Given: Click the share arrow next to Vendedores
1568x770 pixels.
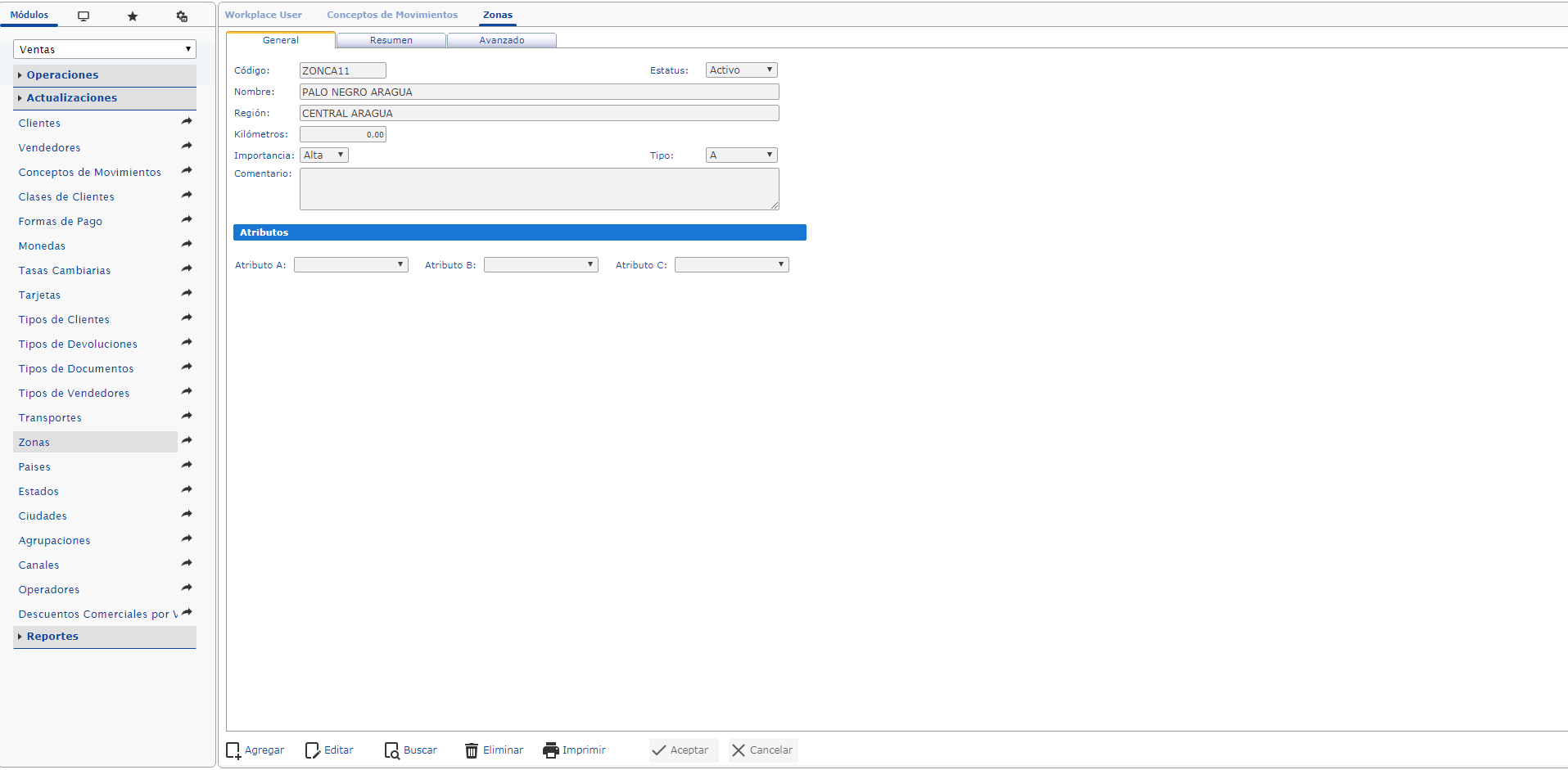Looking at the screenshot, I should (187, 146).
